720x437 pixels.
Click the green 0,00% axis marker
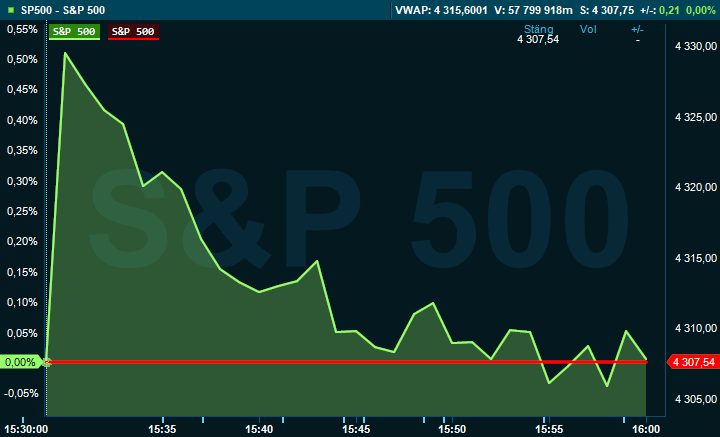(x=21, y=362)
